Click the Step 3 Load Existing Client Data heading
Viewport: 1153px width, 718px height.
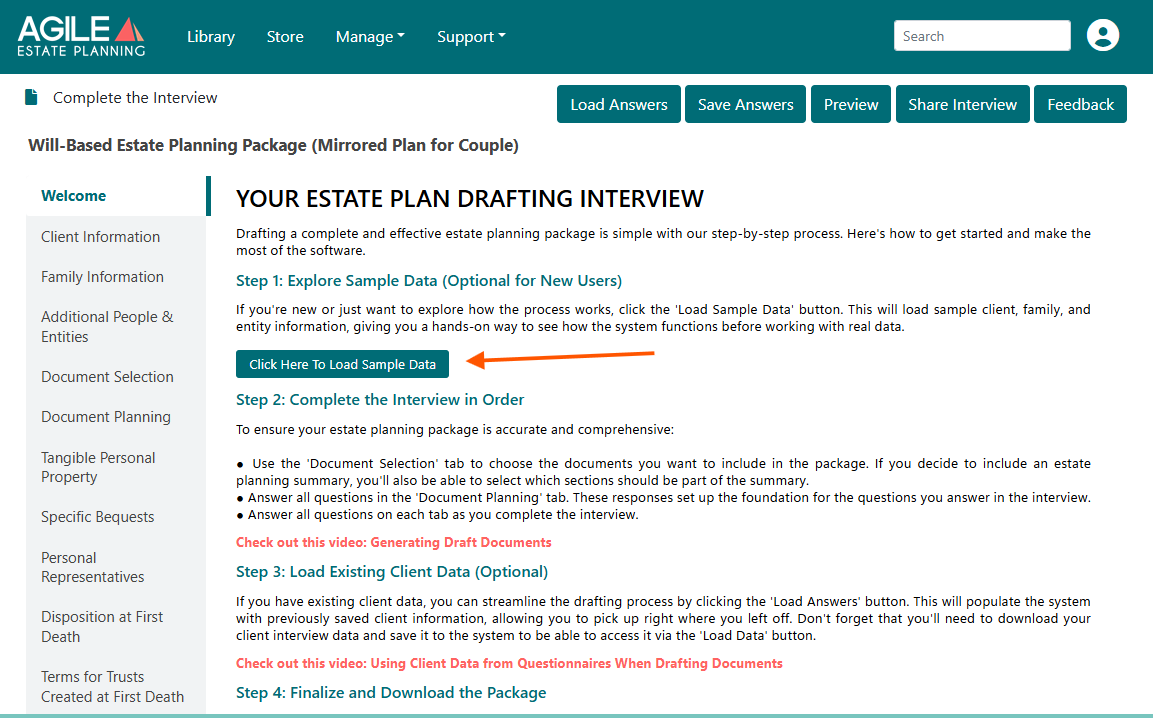point(391,572)
